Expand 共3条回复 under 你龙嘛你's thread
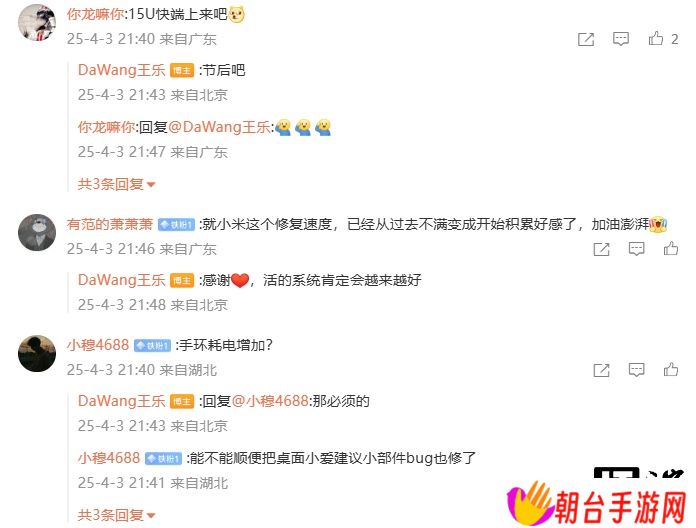Screen dimensions: 696x528 point(116,184)
